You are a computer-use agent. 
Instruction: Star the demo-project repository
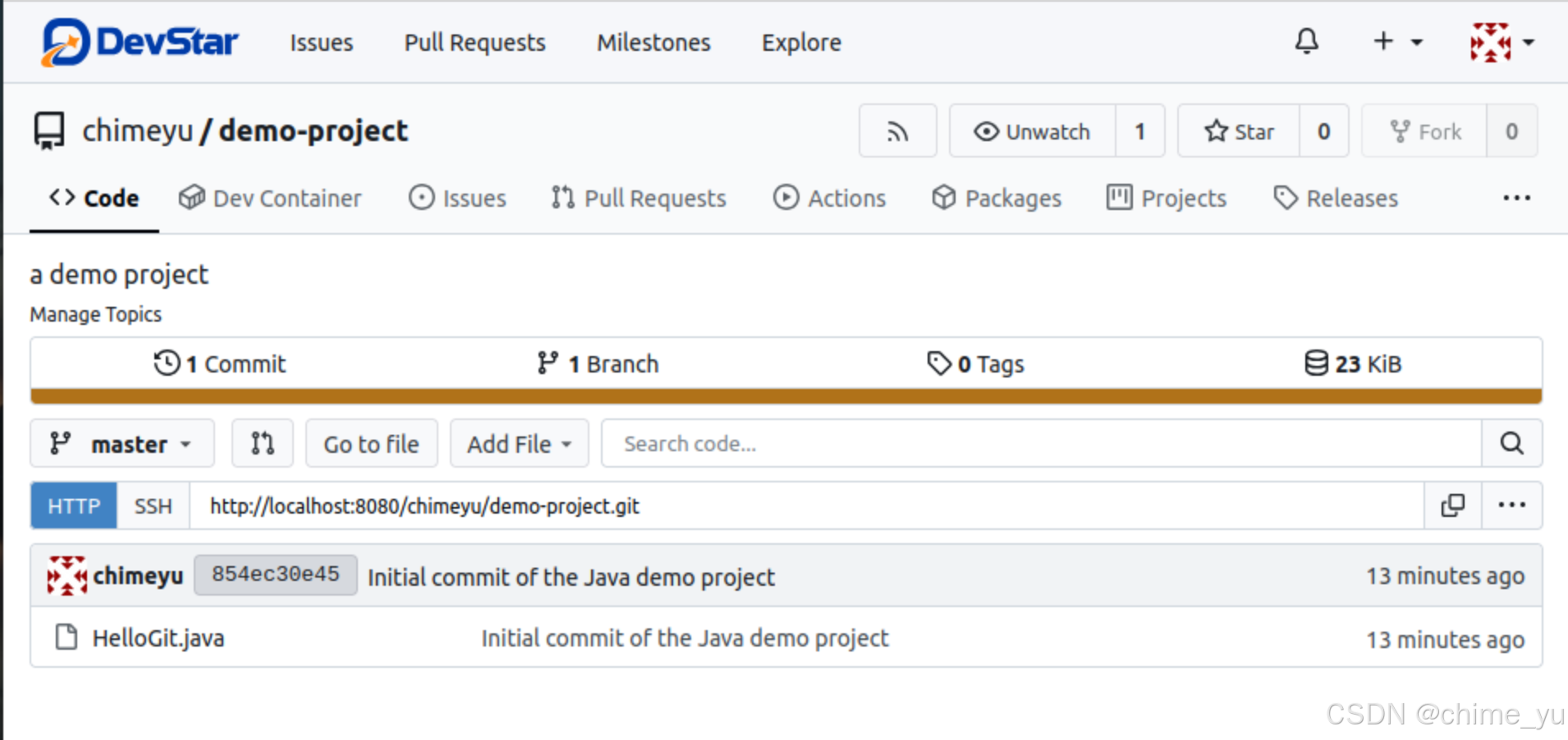click(x=1239, y=131)
